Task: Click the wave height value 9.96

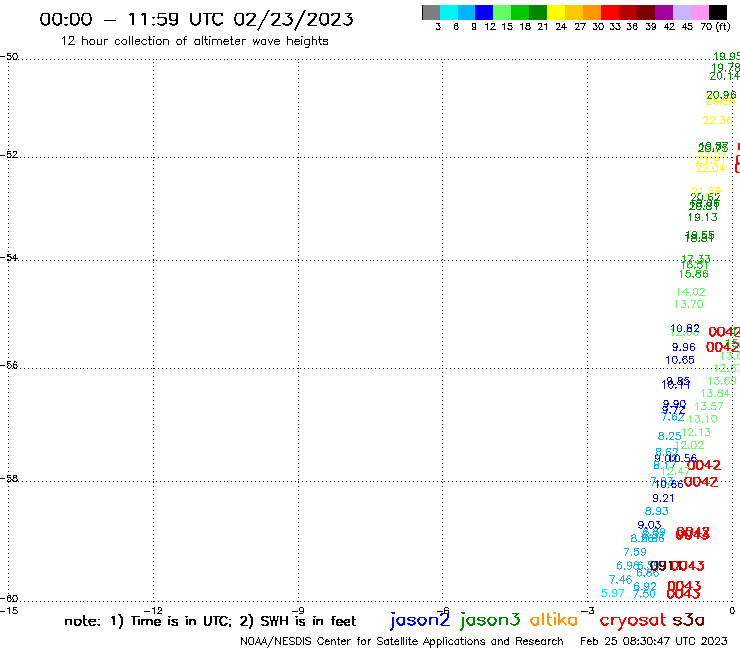Action: 683,347
